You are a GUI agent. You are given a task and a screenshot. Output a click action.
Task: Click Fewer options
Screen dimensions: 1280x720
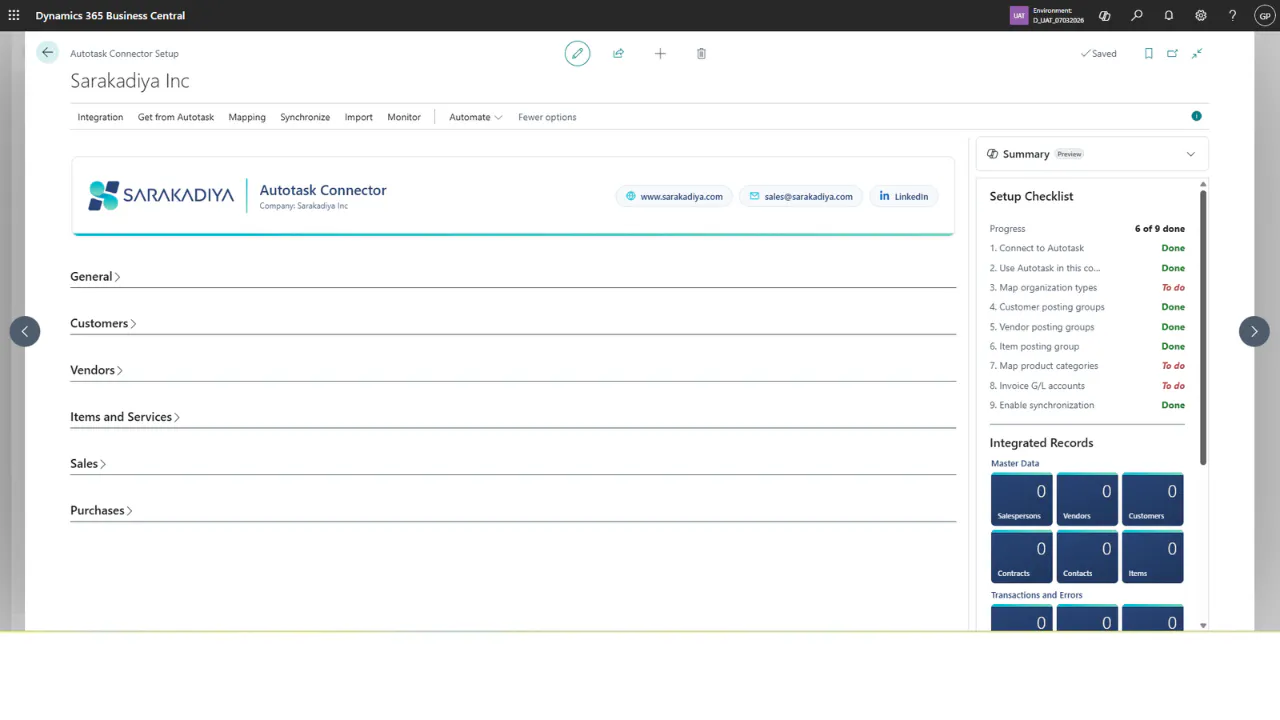[x=547, y=117]
